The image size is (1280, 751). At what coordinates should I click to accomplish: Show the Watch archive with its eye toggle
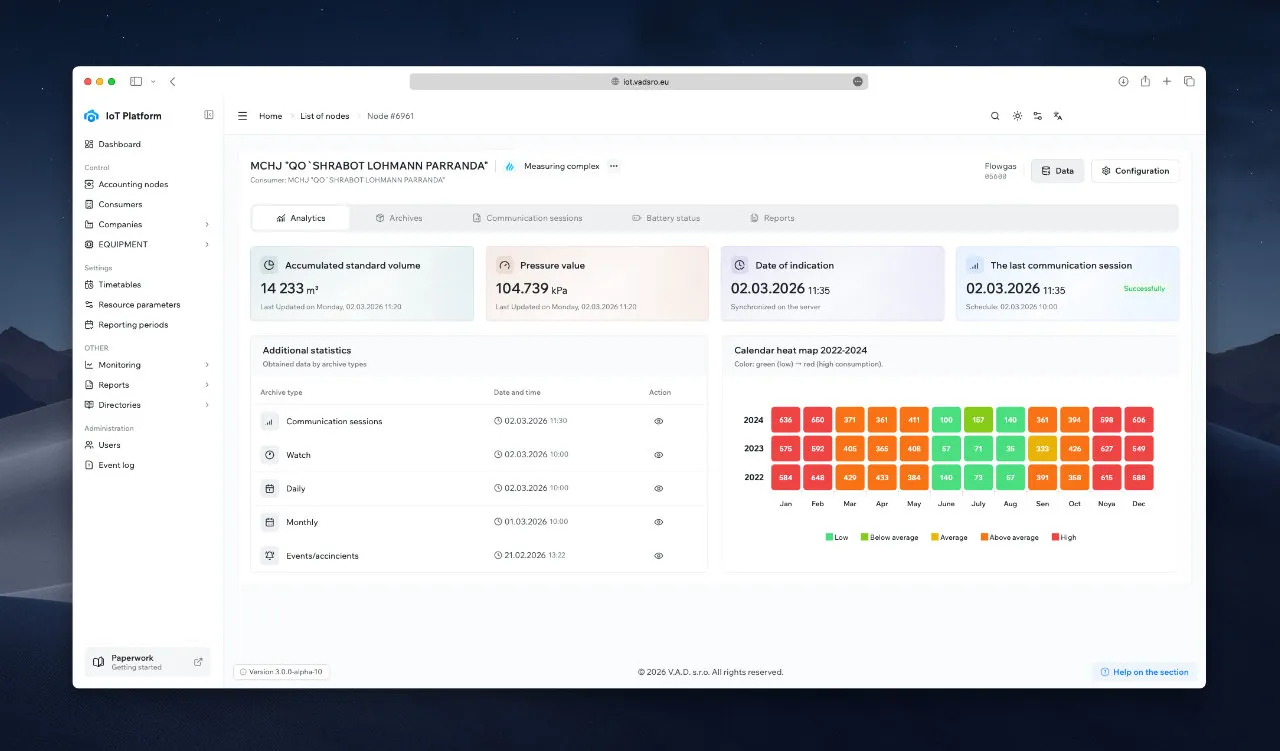pyautogui.click(x=658, y=454)
